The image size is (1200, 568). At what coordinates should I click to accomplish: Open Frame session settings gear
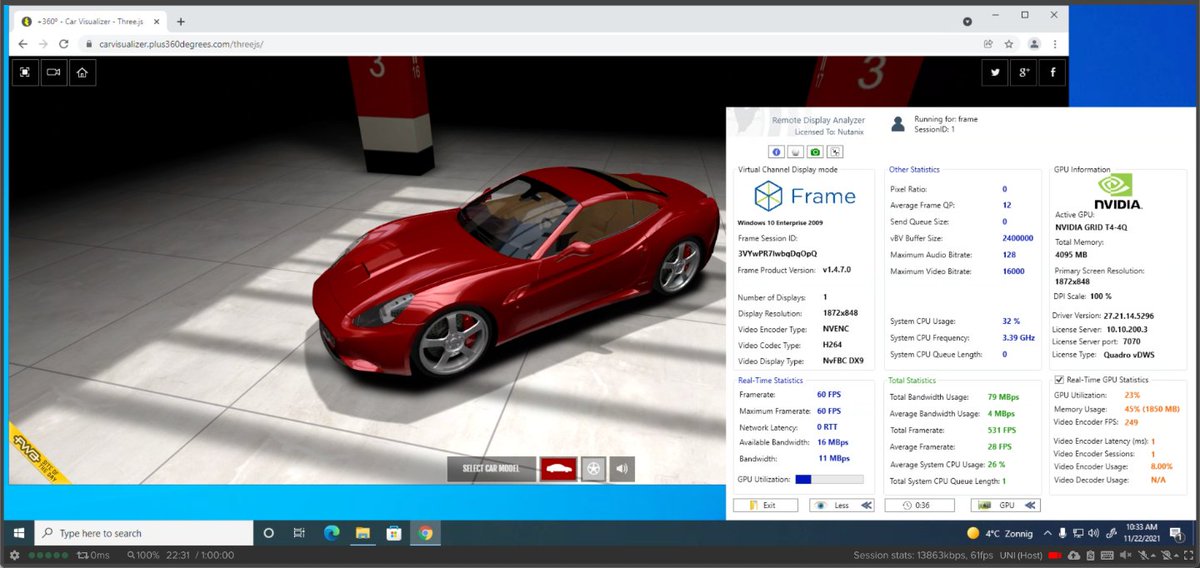click(x=14, y=555)
